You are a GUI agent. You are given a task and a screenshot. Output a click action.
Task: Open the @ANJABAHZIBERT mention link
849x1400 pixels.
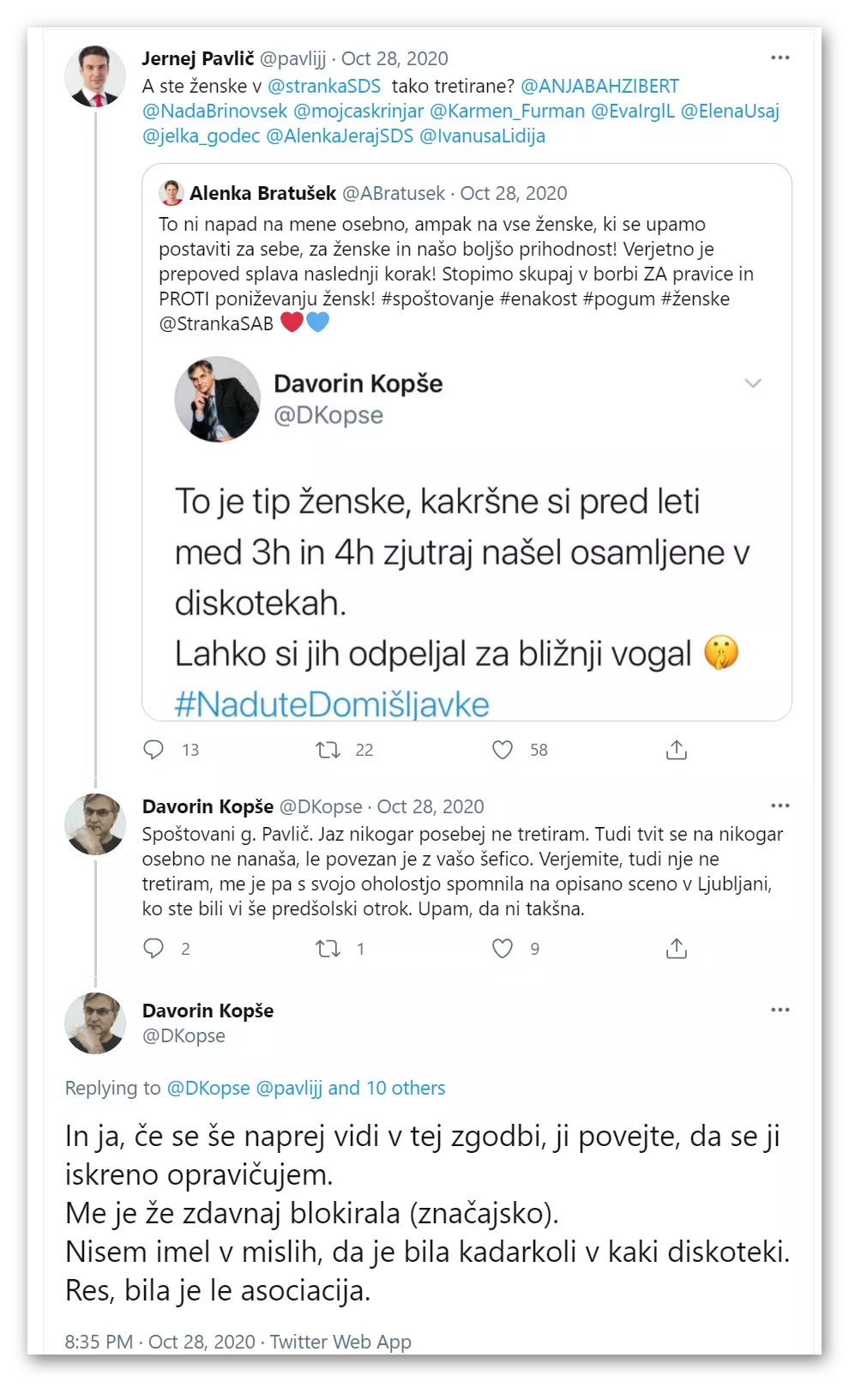pos(599,86)
